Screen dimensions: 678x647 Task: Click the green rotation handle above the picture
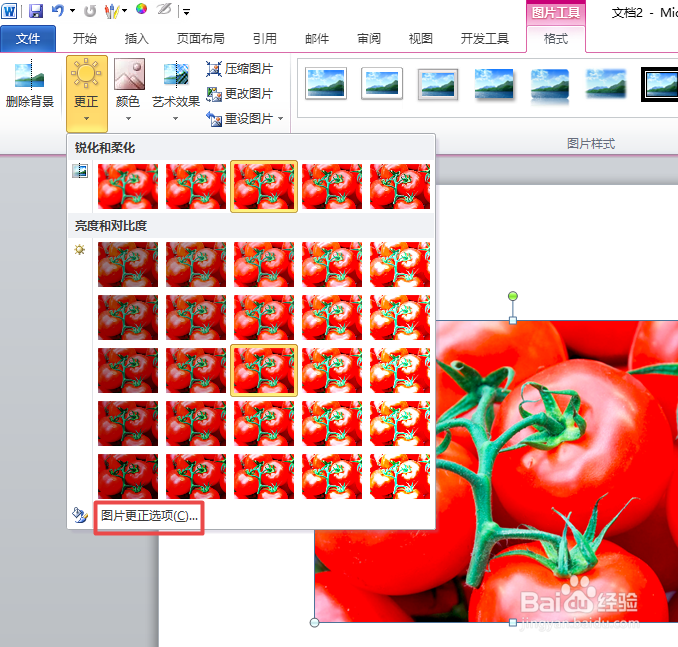click(x=513, y=296)
